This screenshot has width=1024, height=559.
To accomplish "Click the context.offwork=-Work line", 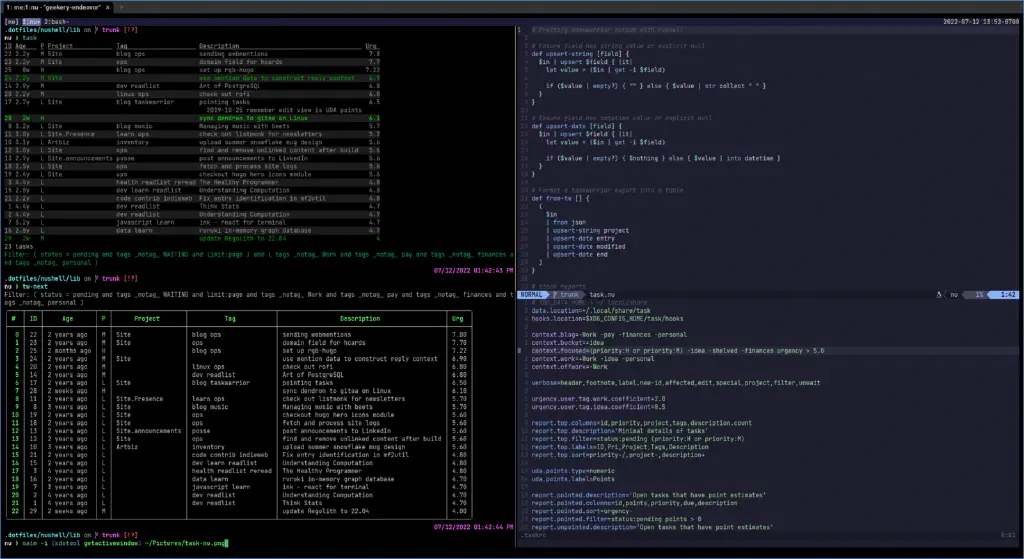I will (569, 367).
